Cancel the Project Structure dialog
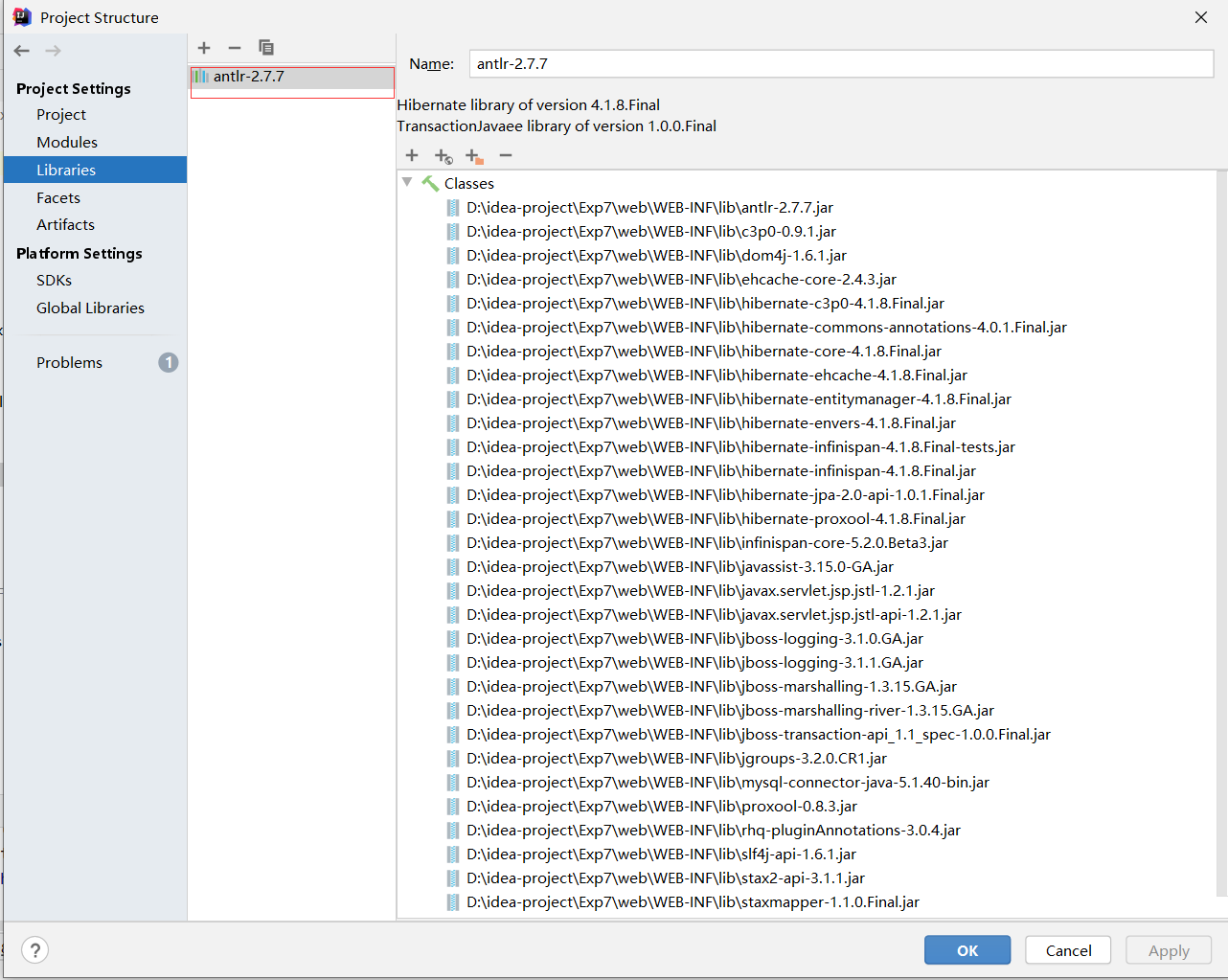Viewport: 1228px width, 980px height. click(x=1068, y=950)
